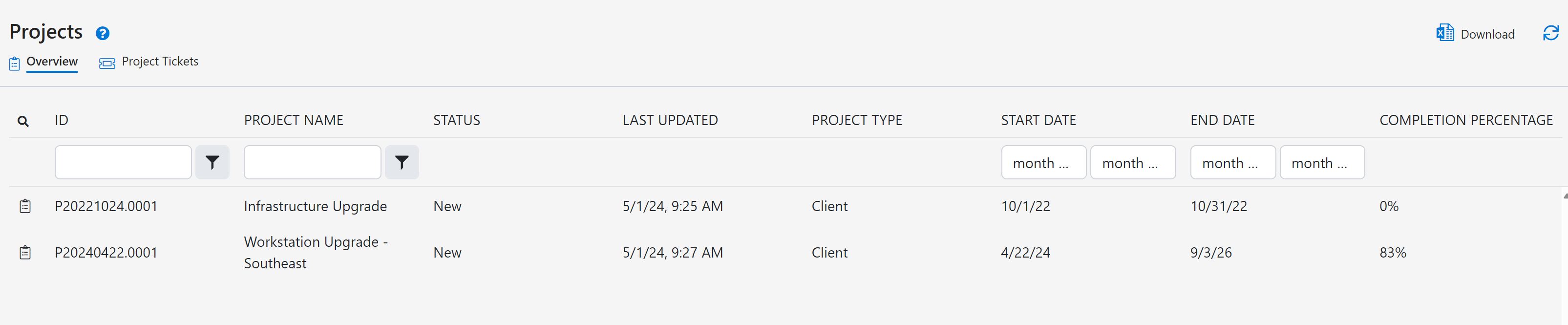1568x325 pixels.
Task: Click the Download button label
Action: coord(1487,35)
